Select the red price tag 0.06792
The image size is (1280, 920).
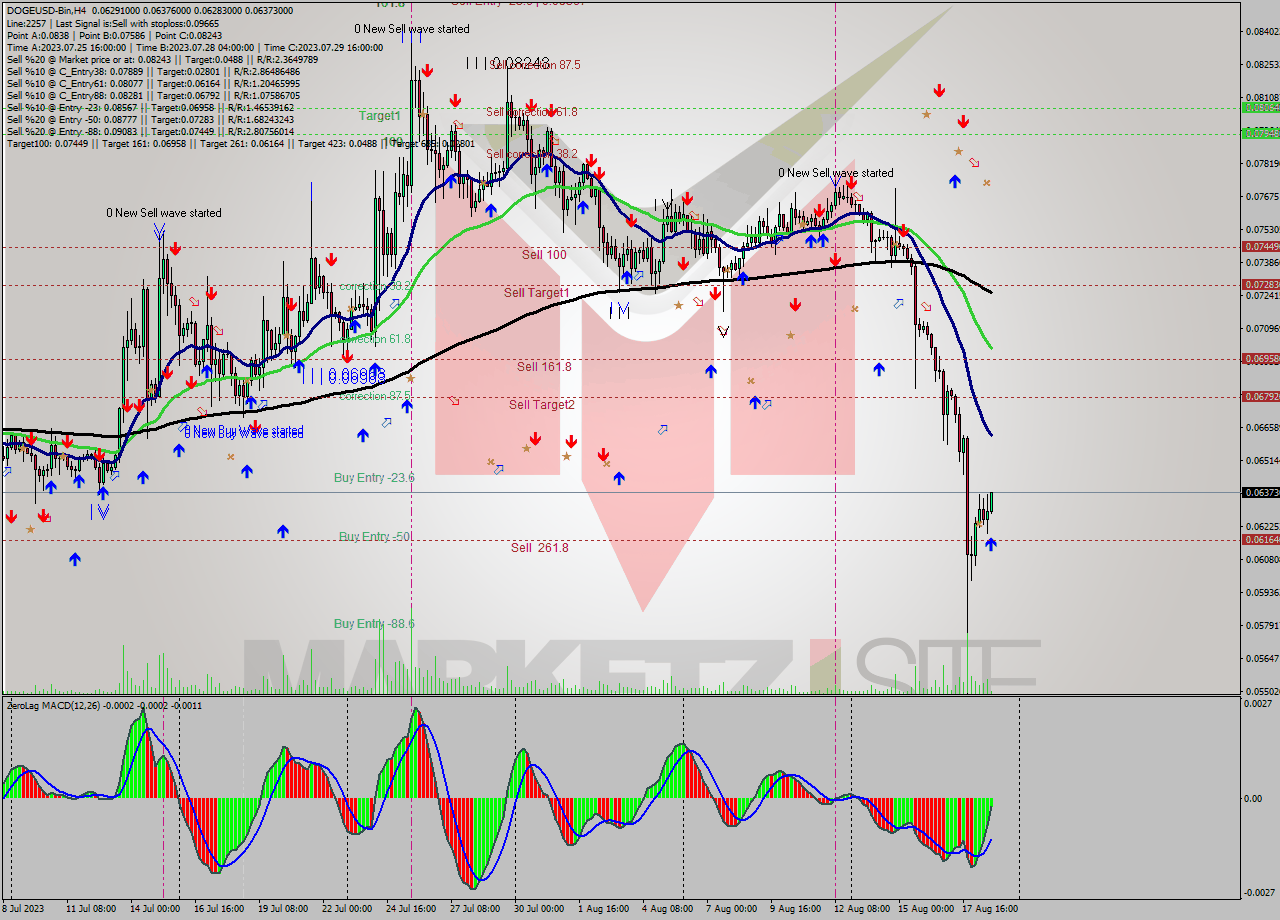pos(1260,397)
